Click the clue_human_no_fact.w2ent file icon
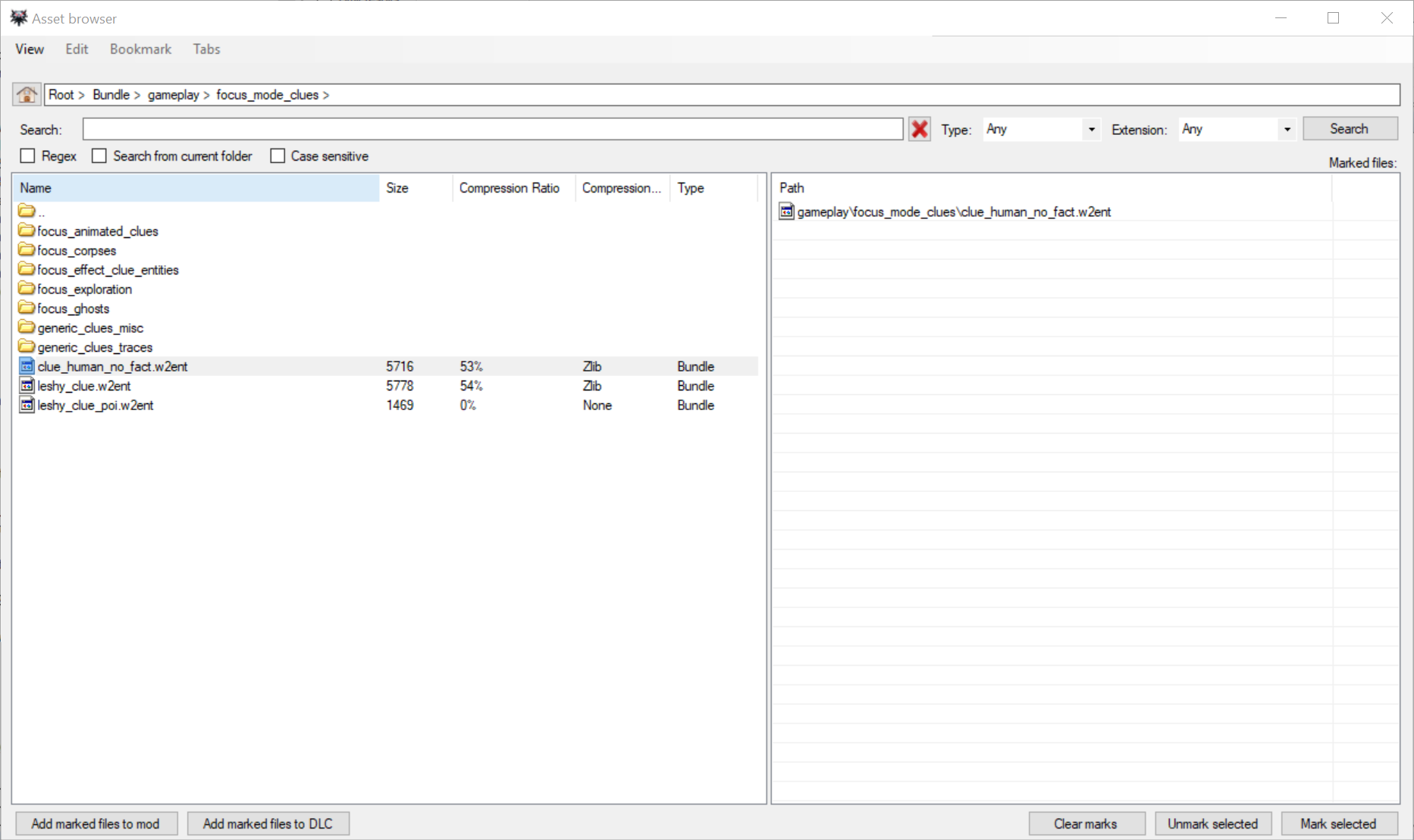Viewport: 1414px width, 840px height. point(27,366)
